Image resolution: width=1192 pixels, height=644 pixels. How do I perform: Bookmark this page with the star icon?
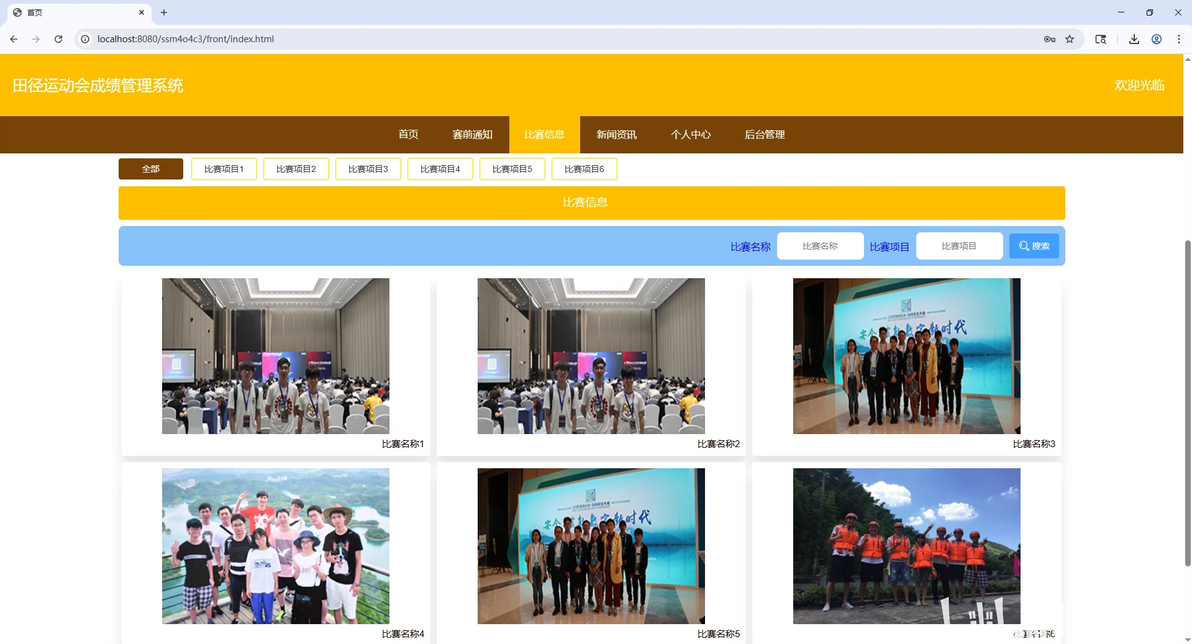[1070, 39]
